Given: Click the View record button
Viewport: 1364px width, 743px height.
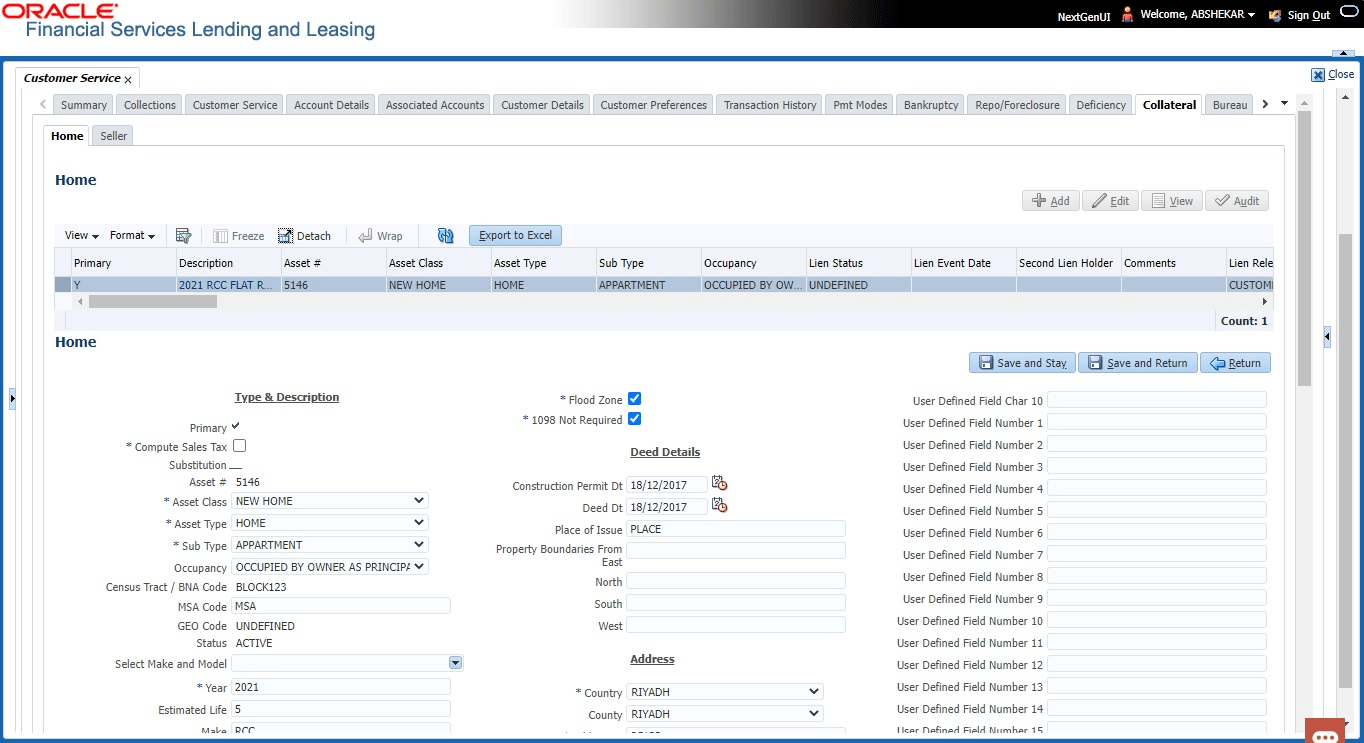Looking at the screenshot, I should coord(1171,201).
